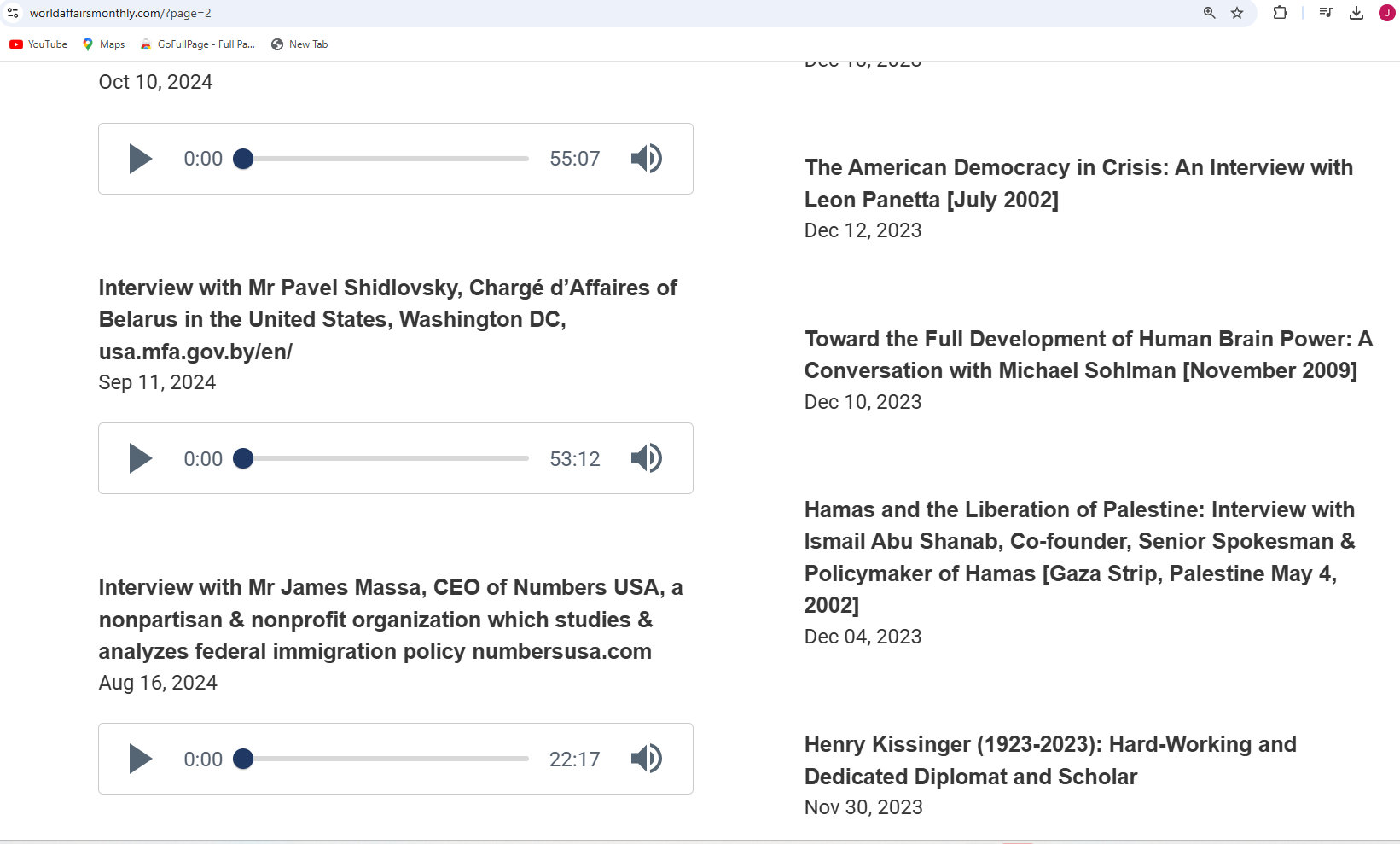Open the YouTube bookmark
Image resolution: width=1400 pixels, height=844 pixels.
(x=38, y=44)
